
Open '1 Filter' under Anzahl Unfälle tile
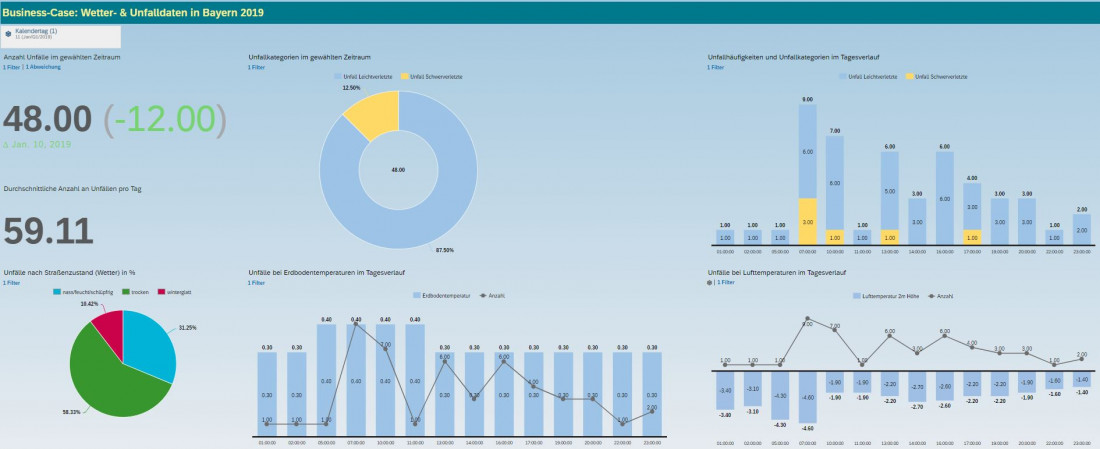(11, 68)
